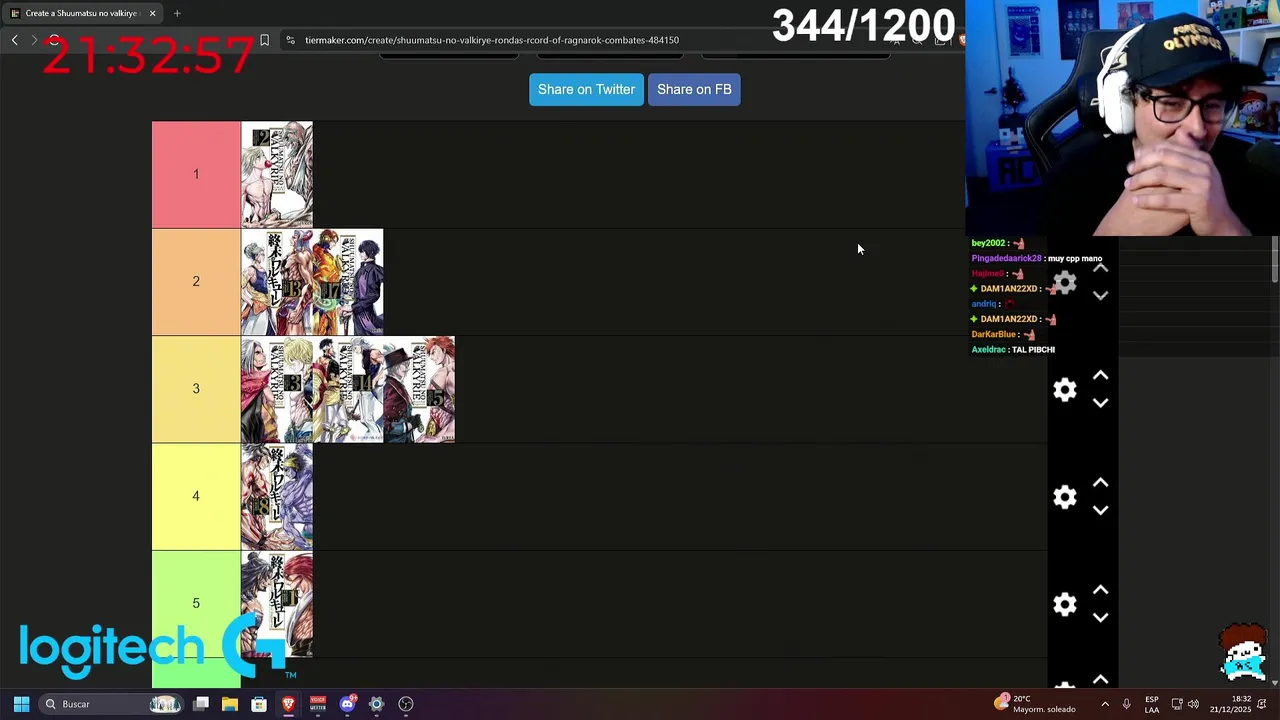
Task: Move tier 4 row down with chevron
Action: pyautogui.click(x=1100, y=511)
